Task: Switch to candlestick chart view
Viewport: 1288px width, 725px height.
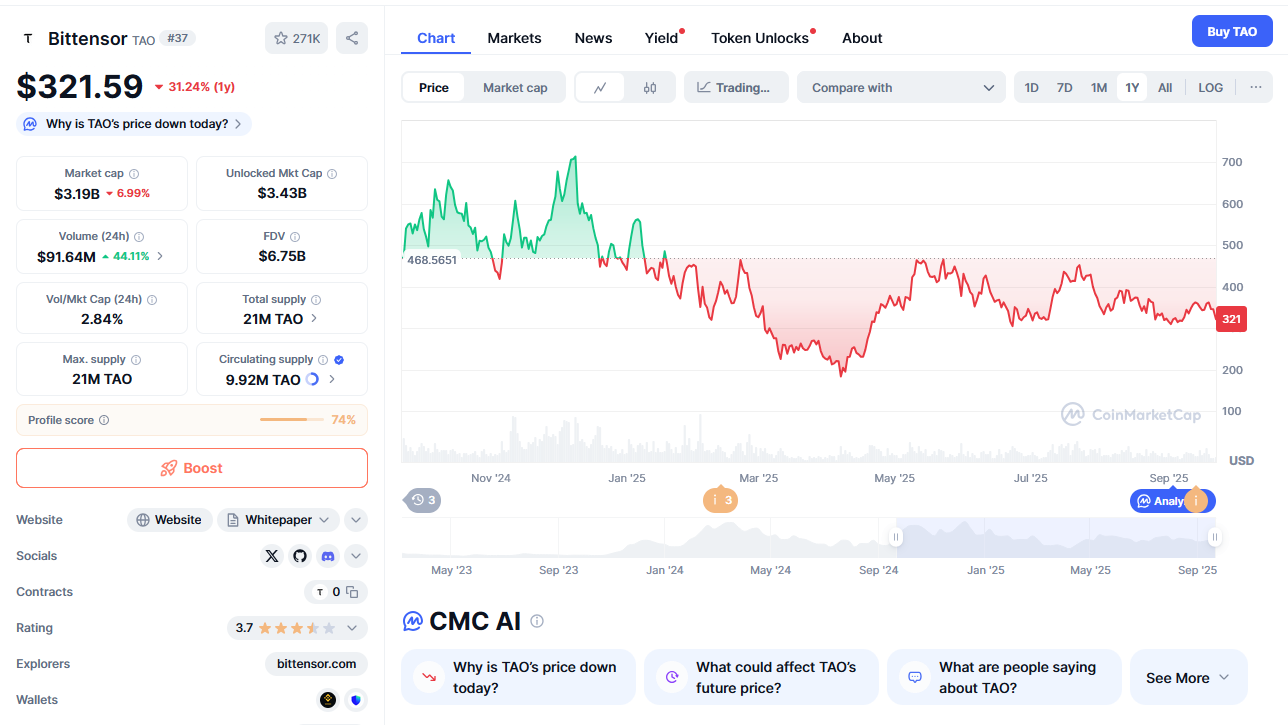Action: point(650,88)
